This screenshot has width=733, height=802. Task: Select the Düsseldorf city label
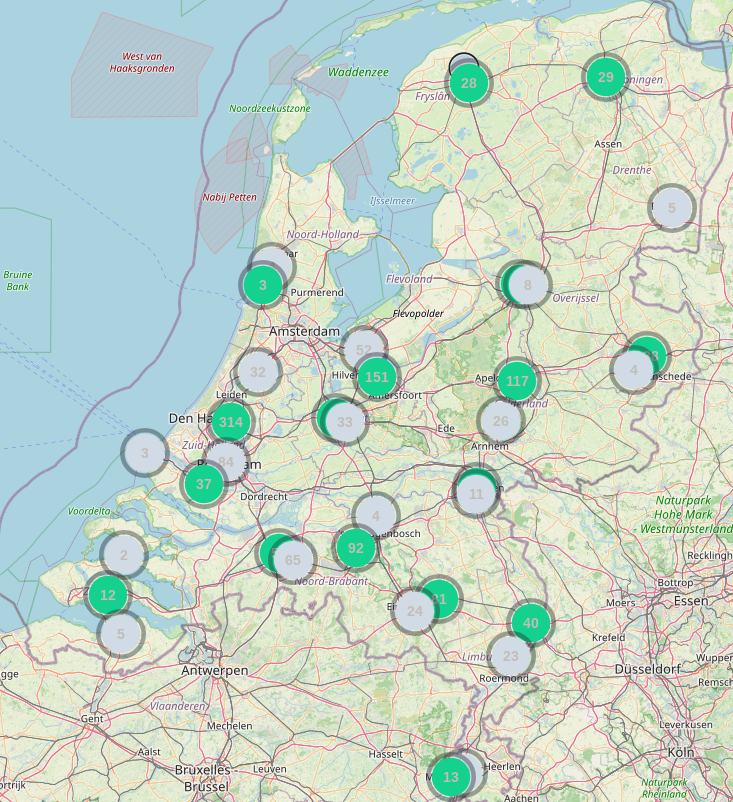(x=648, y=669)
